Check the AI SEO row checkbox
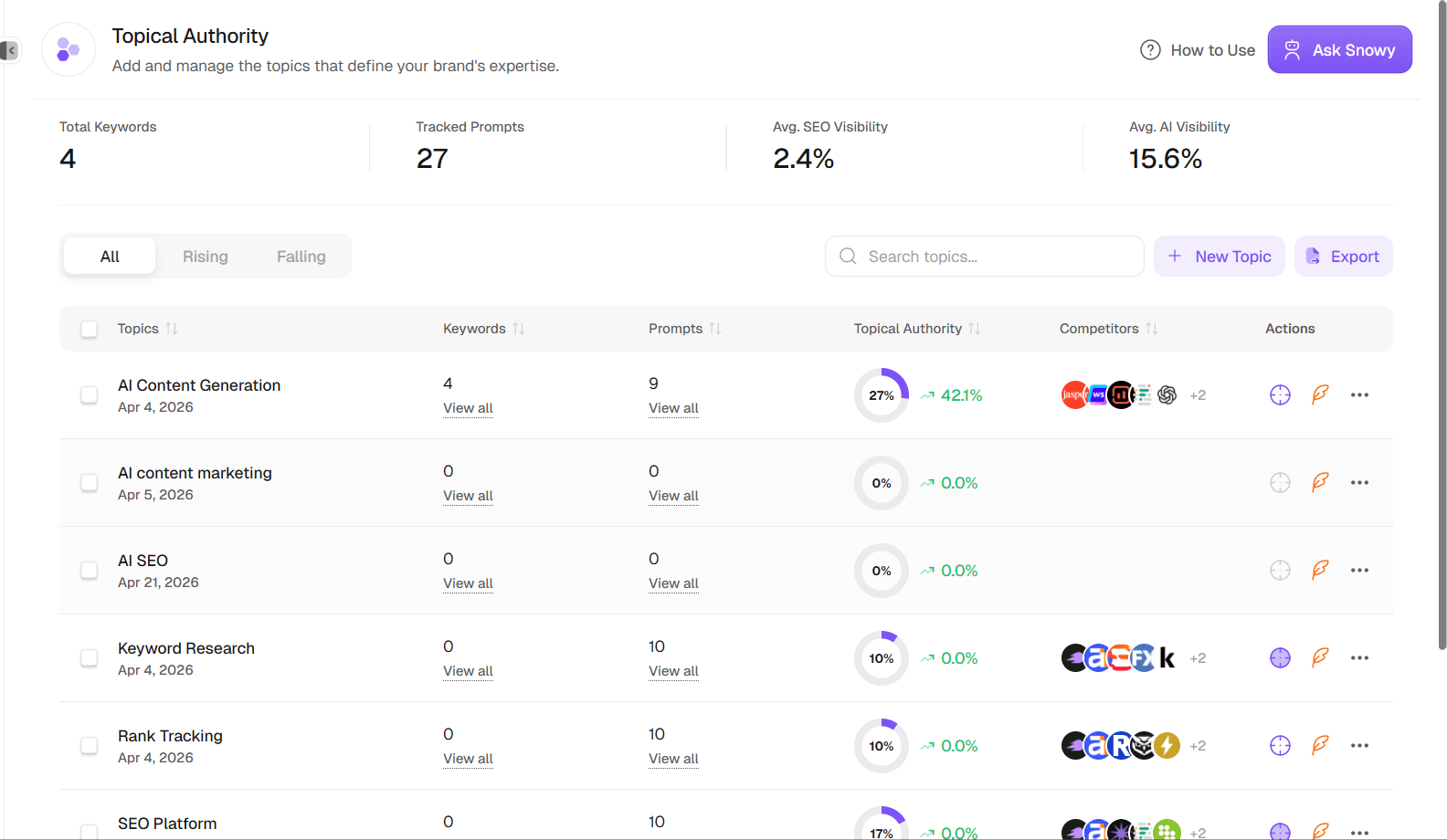1447x840 pixels. [89, 570]
